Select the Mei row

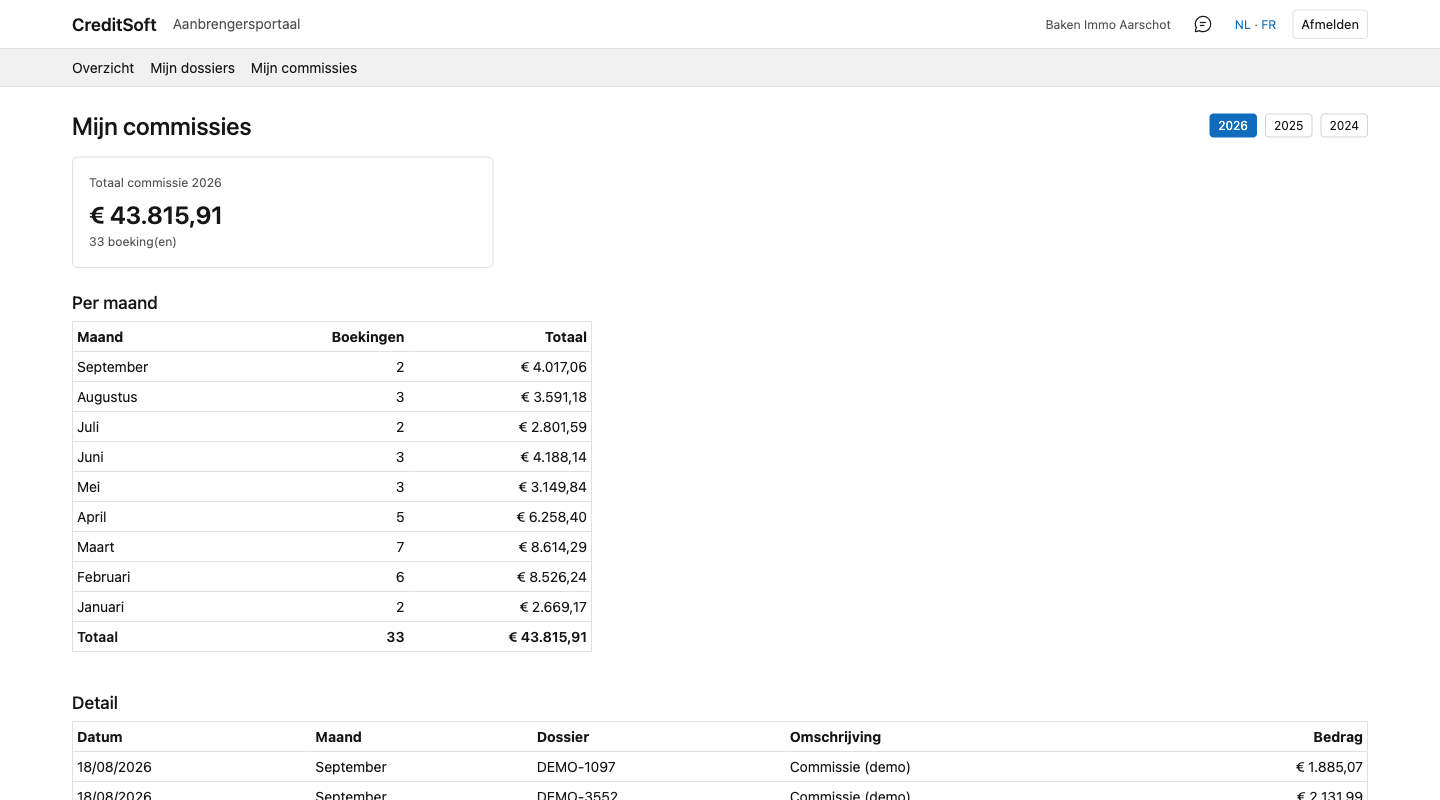pyautogui.click(x=332, y=487)
